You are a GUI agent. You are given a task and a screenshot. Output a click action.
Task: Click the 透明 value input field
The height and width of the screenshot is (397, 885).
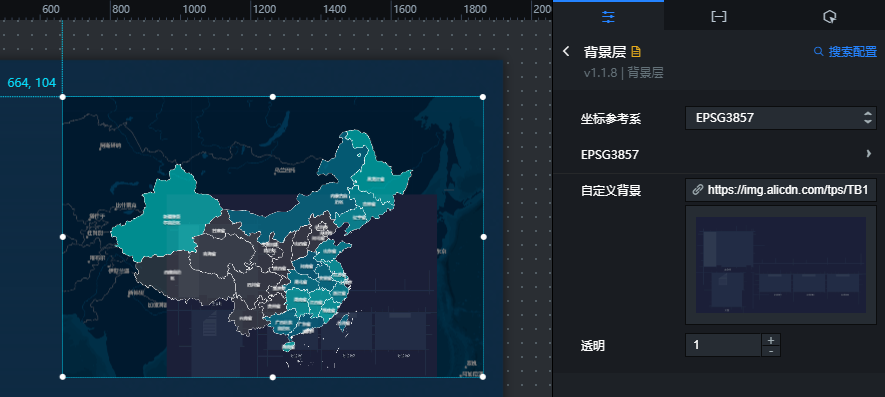[x=723, y=344]
